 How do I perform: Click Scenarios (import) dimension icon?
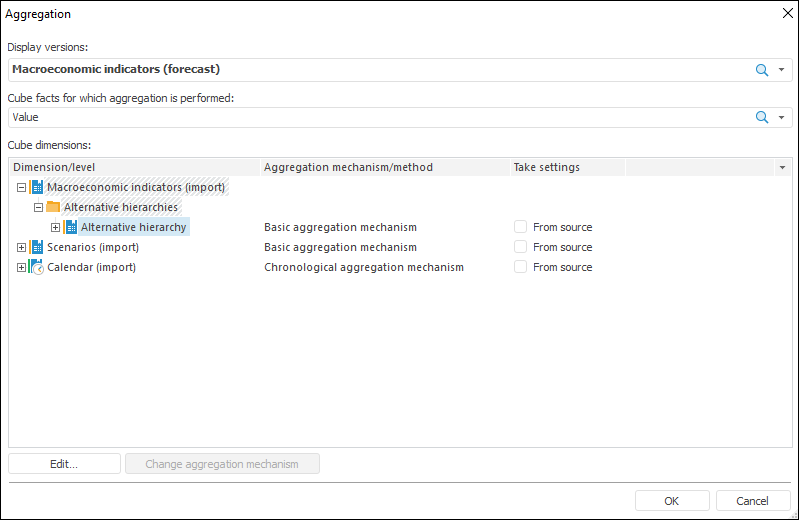pyautogui.click(x=37, y=247)
